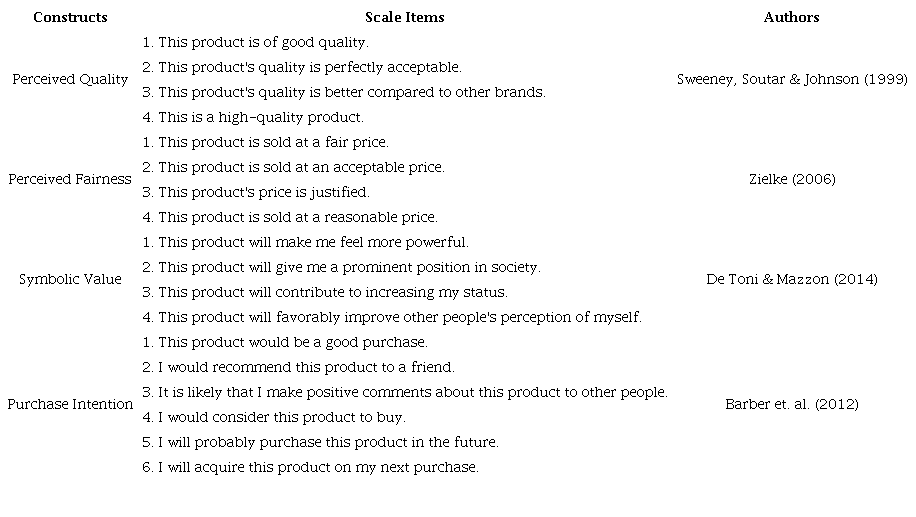The image size is (916, 517).
Task: Select the Symbolic Value construct label
Action: click(70, 279)
